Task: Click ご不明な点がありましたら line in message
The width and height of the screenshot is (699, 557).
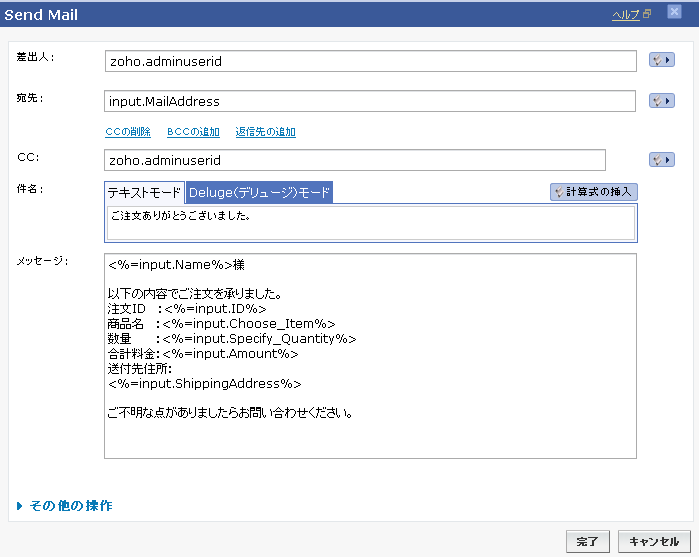Action: coord(230,413)
